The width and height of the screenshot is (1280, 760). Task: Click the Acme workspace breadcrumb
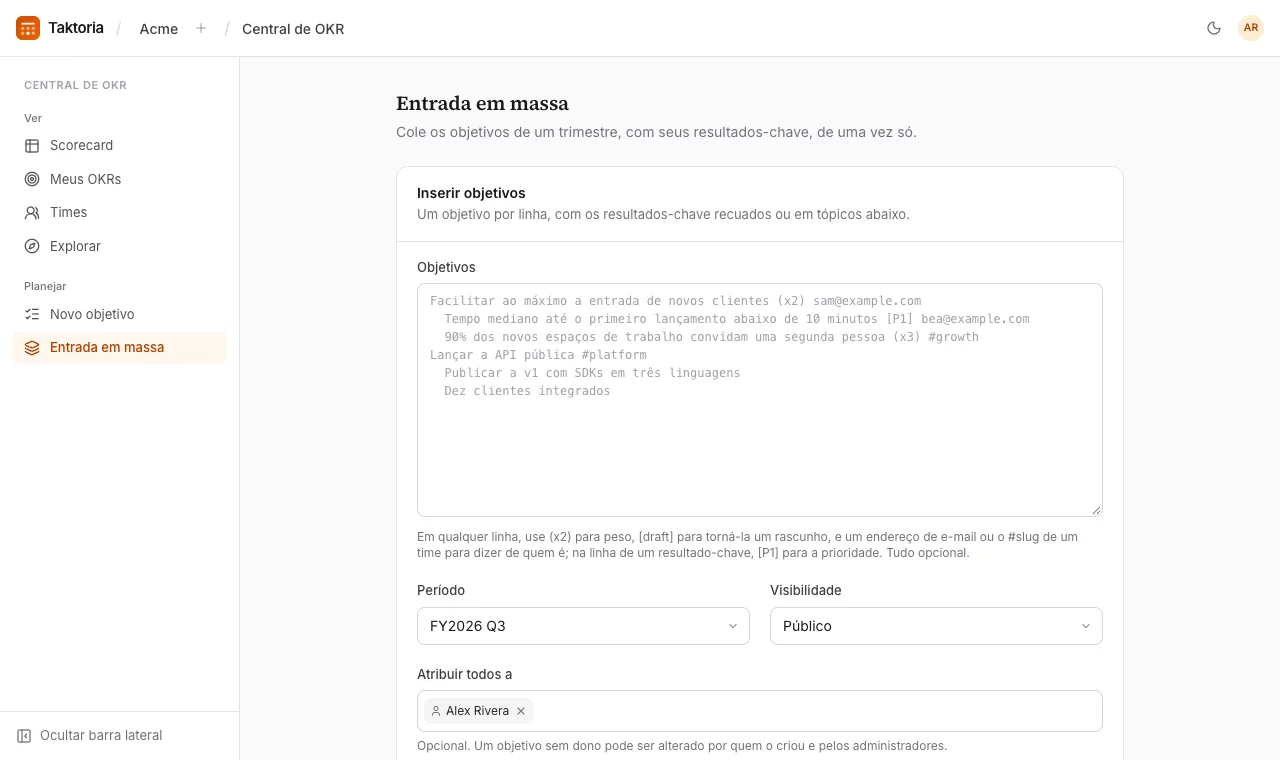click(x=159, y=29)
